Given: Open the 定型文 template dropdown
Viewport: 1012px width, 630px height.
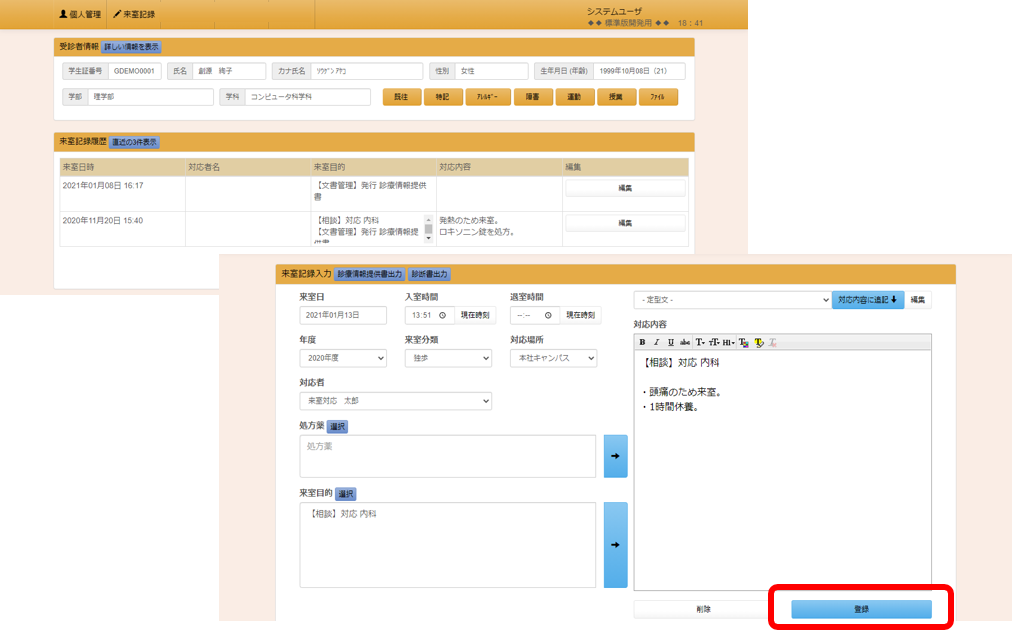Looking at the screenshot, I should [732, 299].
